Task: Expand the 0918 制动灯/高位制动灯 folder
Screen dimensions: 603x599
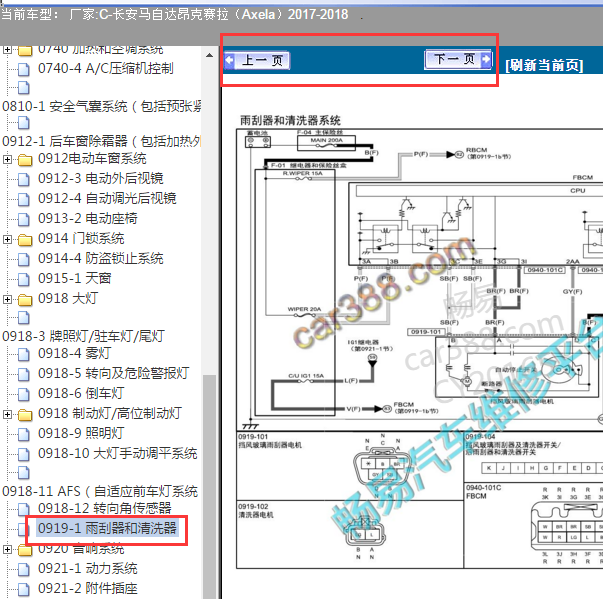Action: 7,414
